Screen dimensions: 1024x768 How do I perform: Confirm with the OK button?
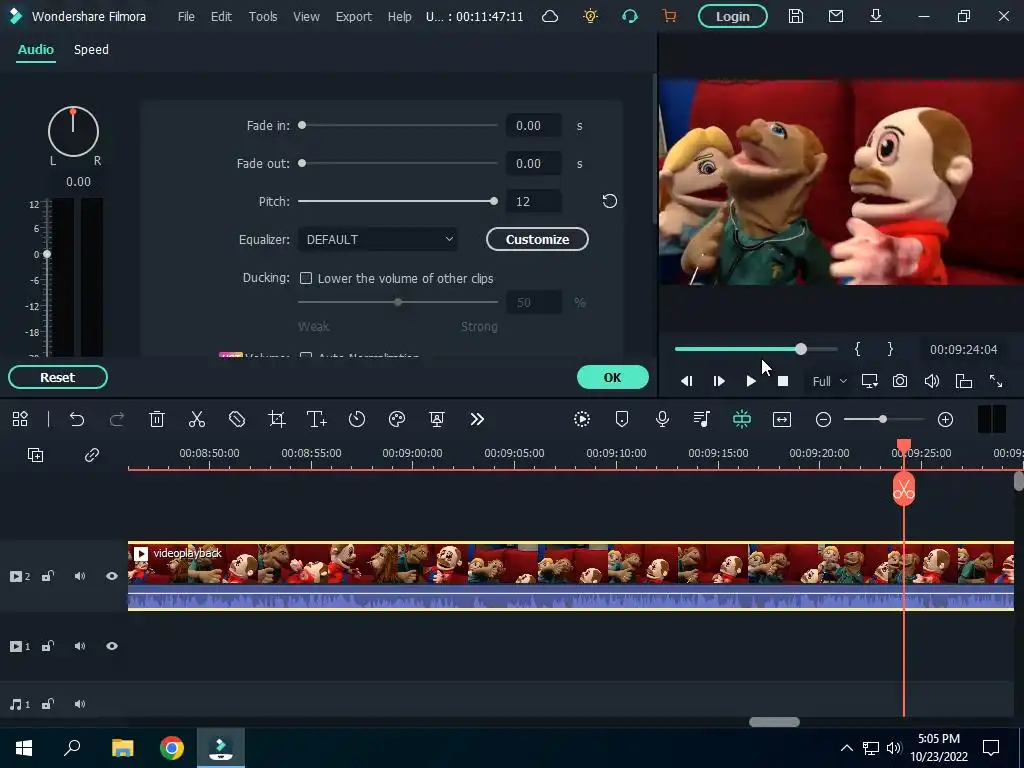point(613,377)
